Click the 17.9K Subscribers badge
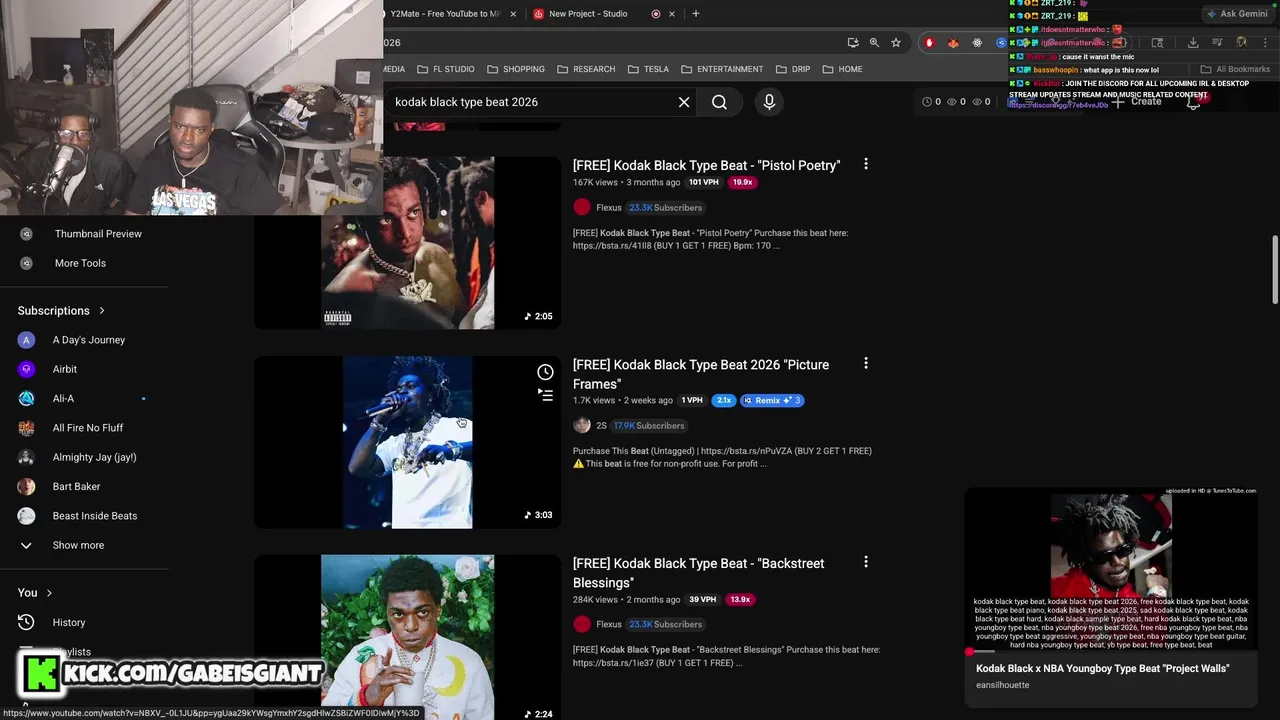 point(649,425)
